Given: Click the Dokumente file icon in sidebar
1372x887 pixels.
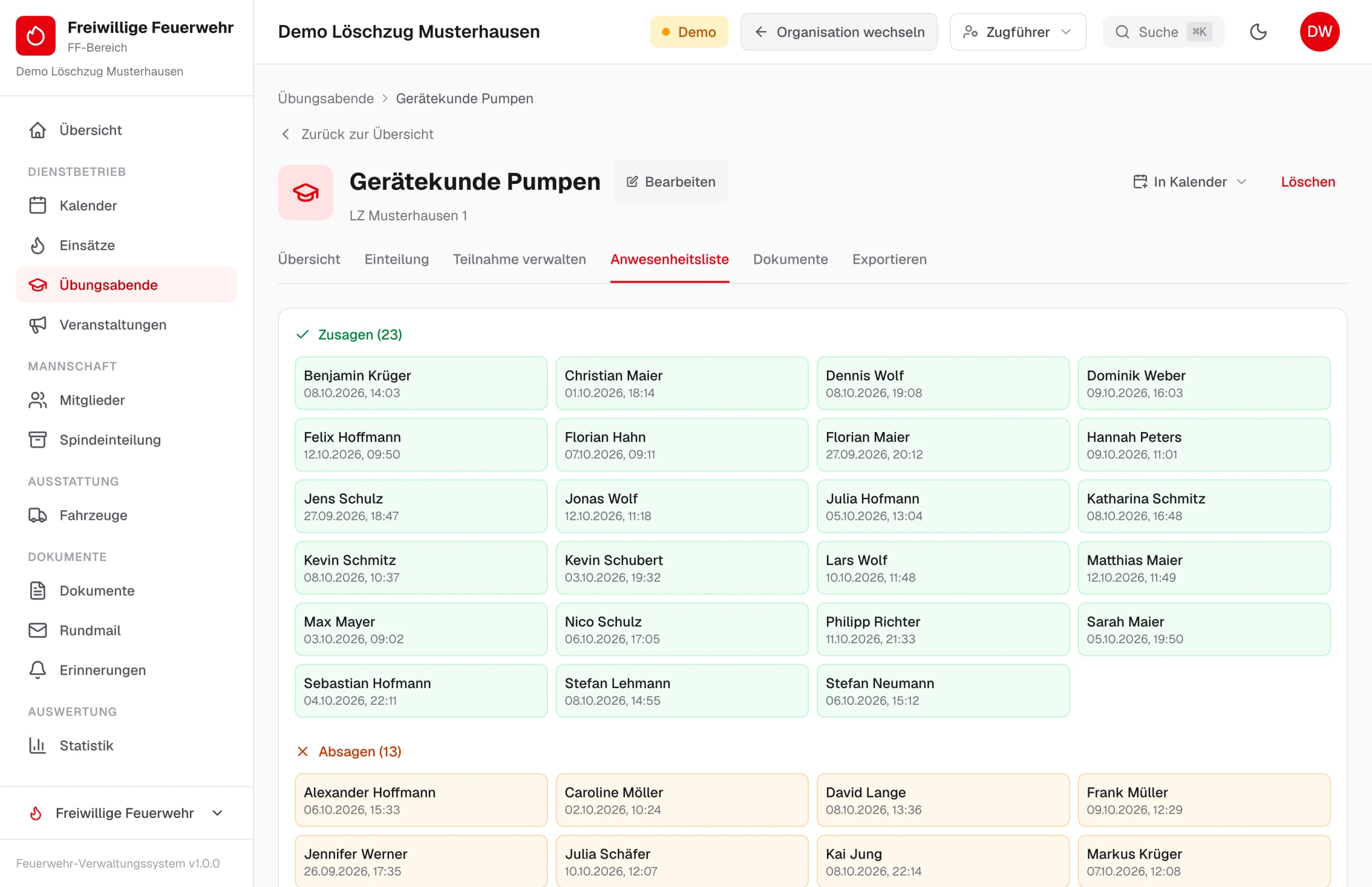Looking at the screenshot, I should coord(38,591).
